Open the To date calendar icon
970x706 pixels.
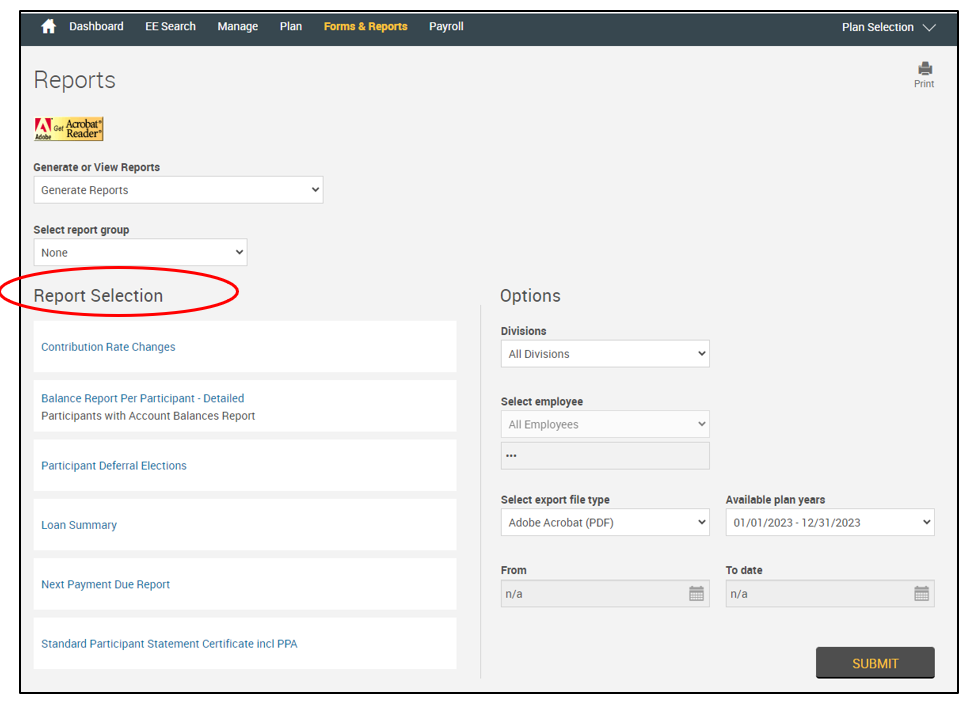[921, 594]
